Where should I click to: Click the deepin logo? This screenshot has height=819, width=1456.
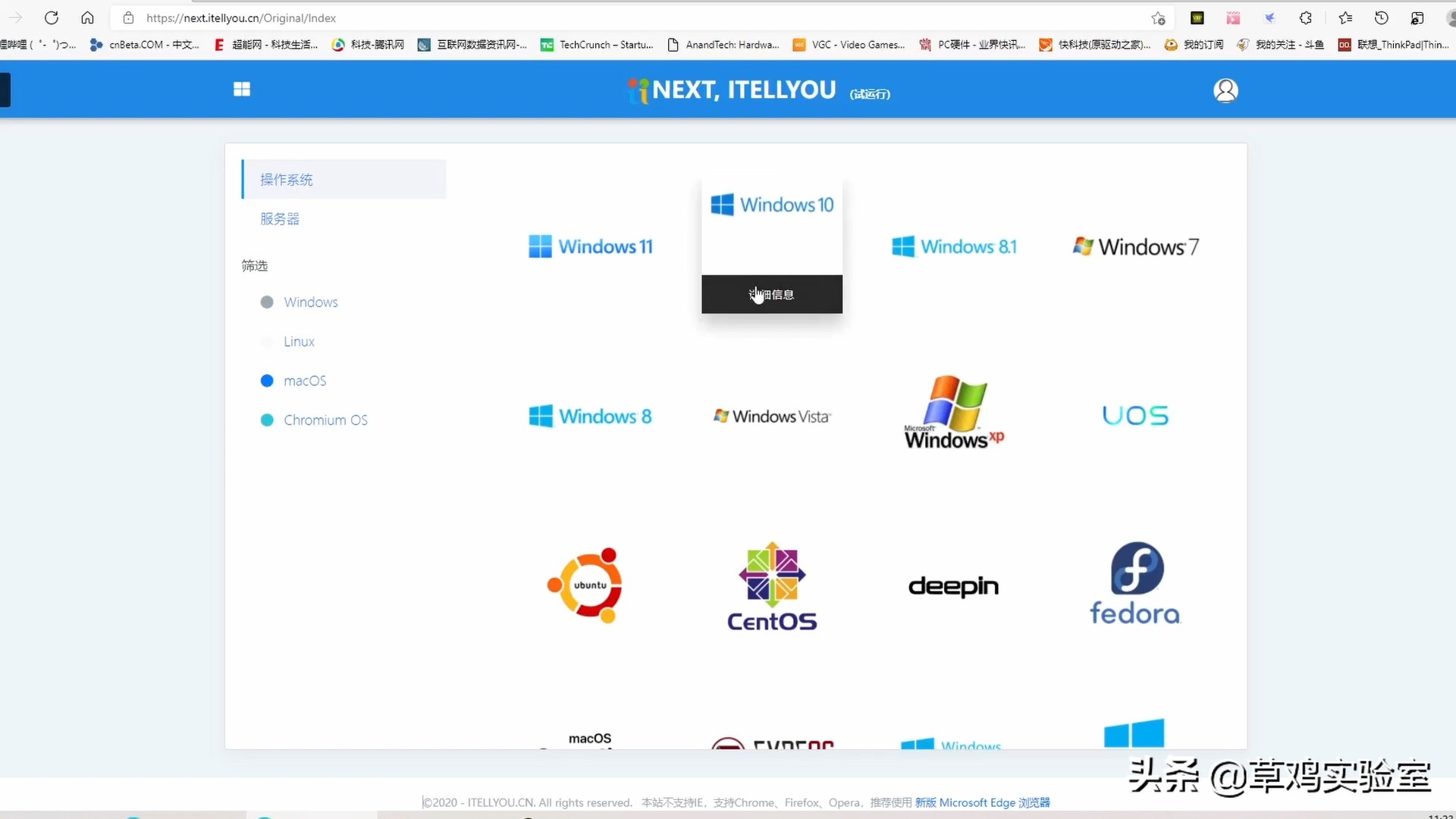(x=953, y=586)
